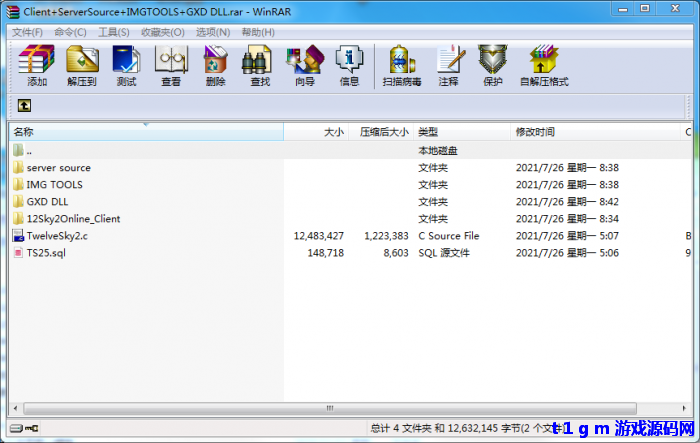Select the 'IMG TOOLS' row name

click(54, 185)
